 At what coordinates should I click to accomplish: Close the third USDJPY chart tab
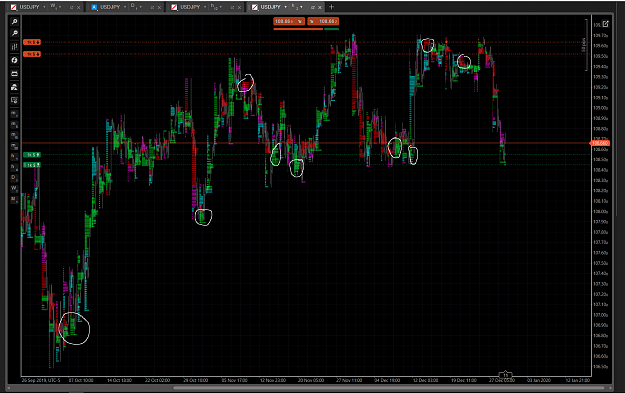(x=239, y=7)
